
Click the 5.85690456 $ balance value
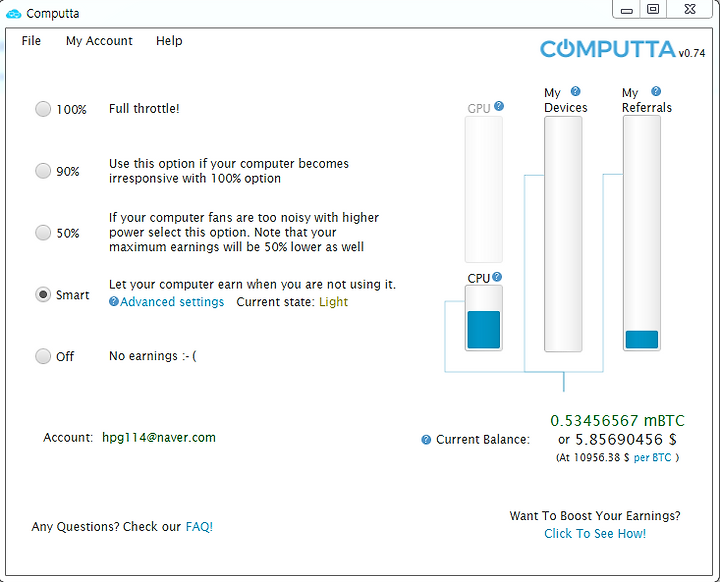(626, 440)
